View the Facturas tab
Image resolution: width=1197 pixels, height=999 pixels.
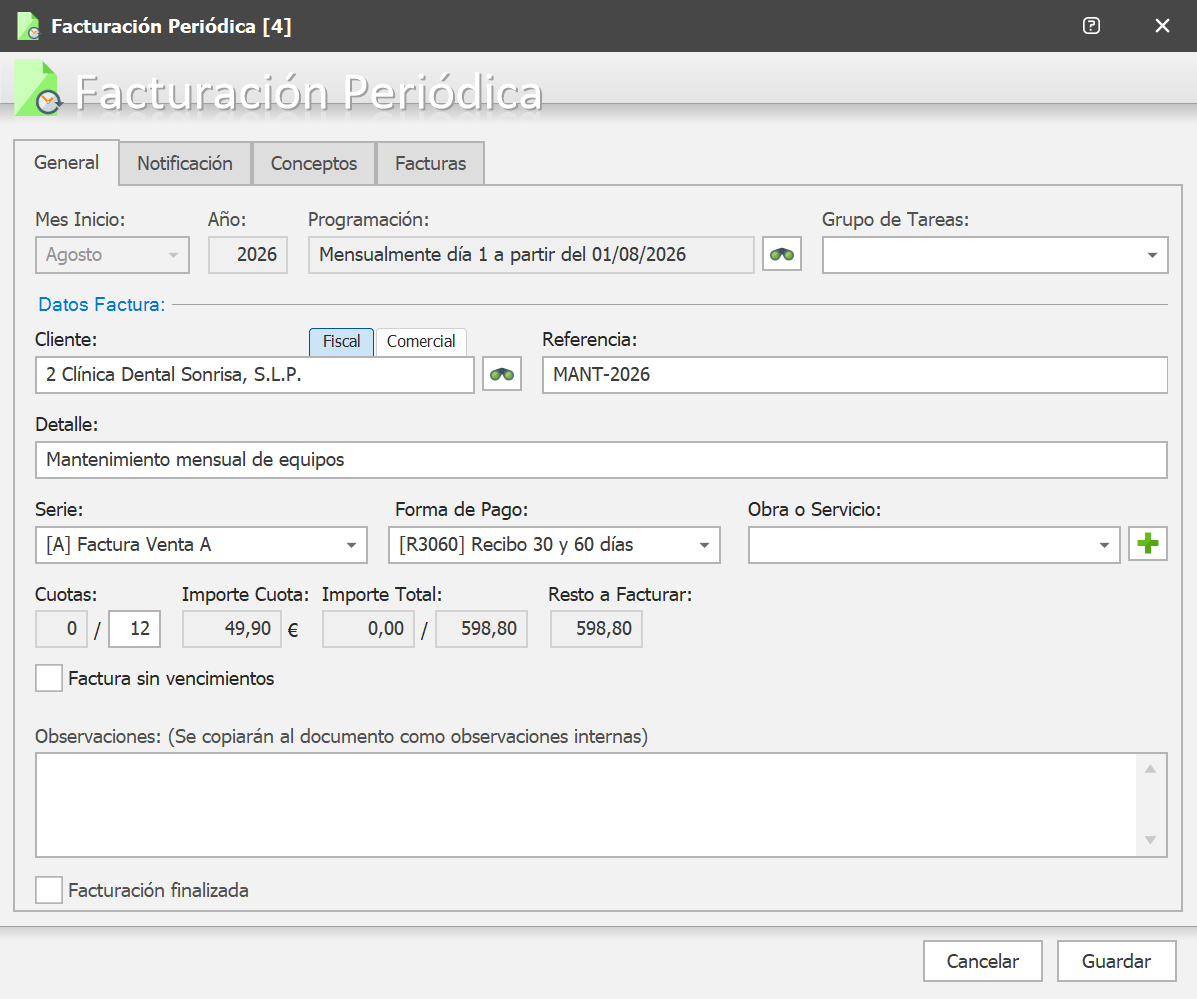[431, 163]
